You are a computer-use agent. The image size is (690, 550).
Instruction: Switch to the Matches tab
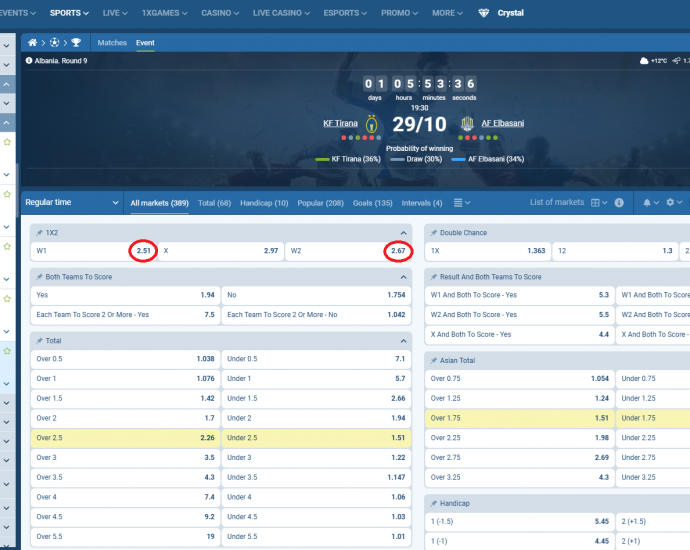tap(112, 43)
